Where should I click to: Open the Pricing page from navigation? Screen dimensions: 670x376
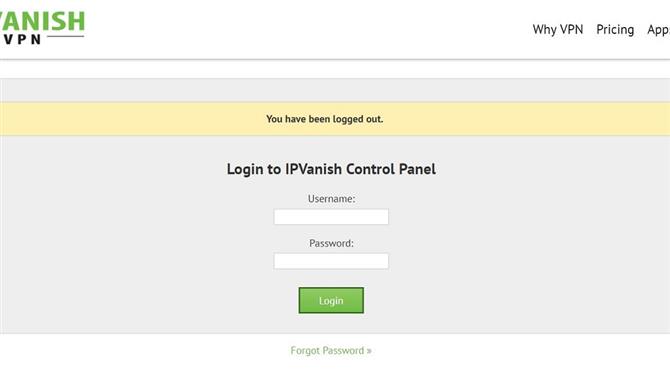tap(615, 29)
